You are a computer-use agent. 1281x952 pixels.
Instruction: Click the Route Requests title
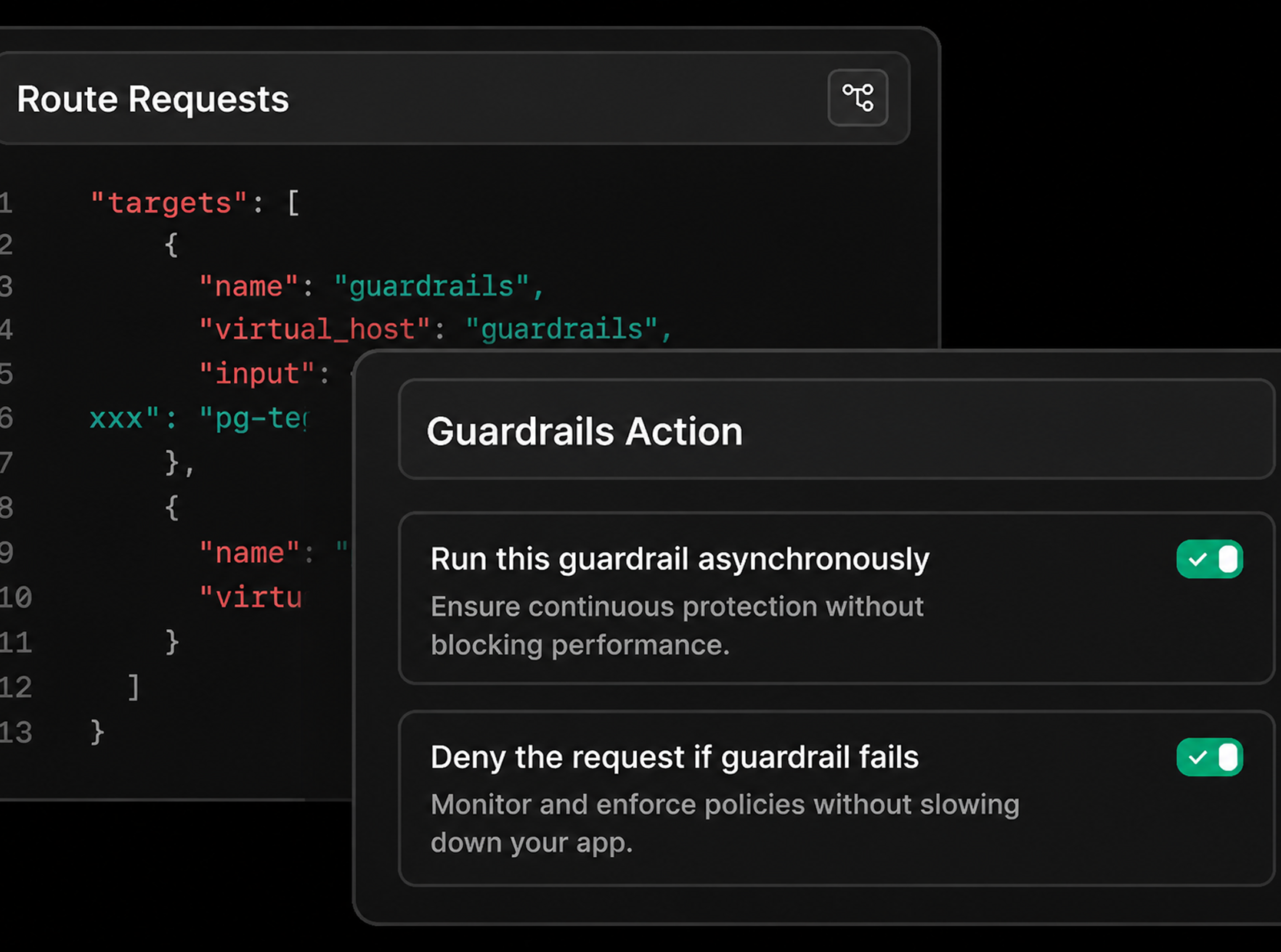(x=152, y=99)
